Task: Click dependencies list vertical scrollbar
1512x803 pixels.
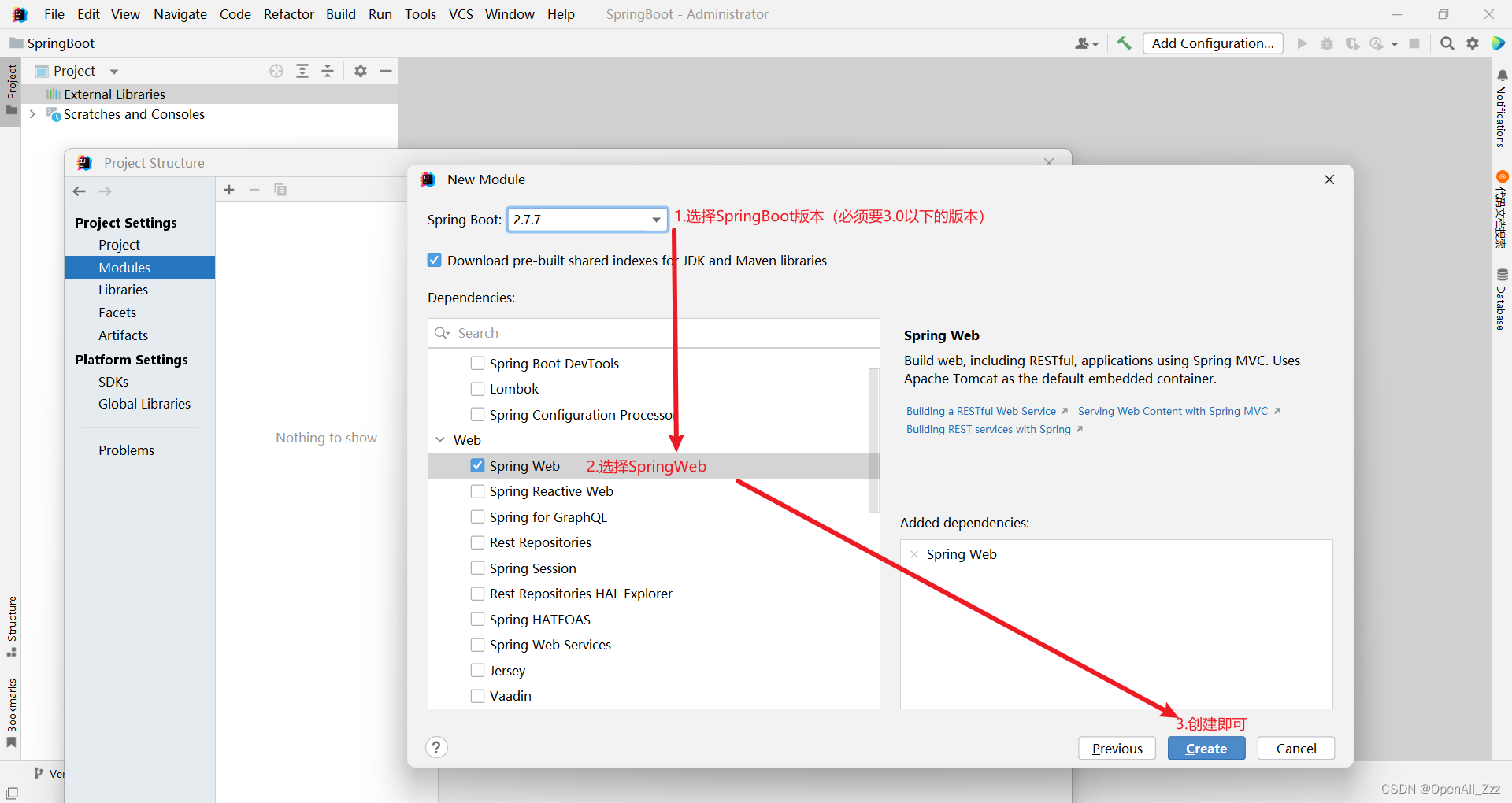Action: 873,441
